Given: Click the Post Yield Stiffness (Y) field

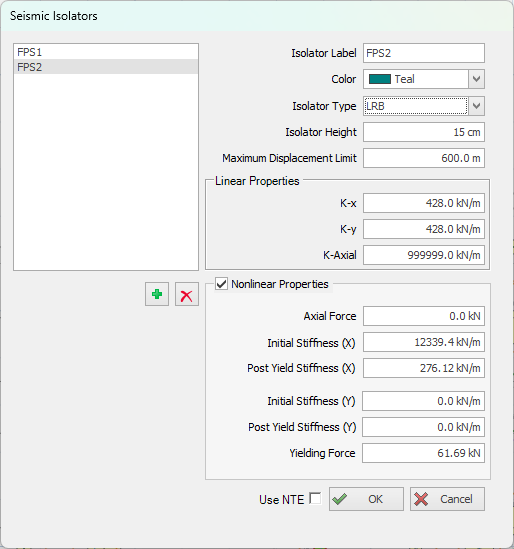Looking at the screenshot, I should coord(423,427).
